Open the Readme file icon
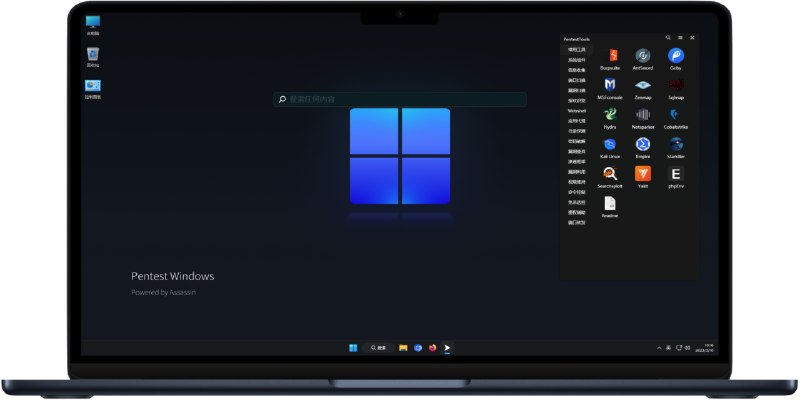This screenshot has height=400, width=800. click(x=610, y=204)
